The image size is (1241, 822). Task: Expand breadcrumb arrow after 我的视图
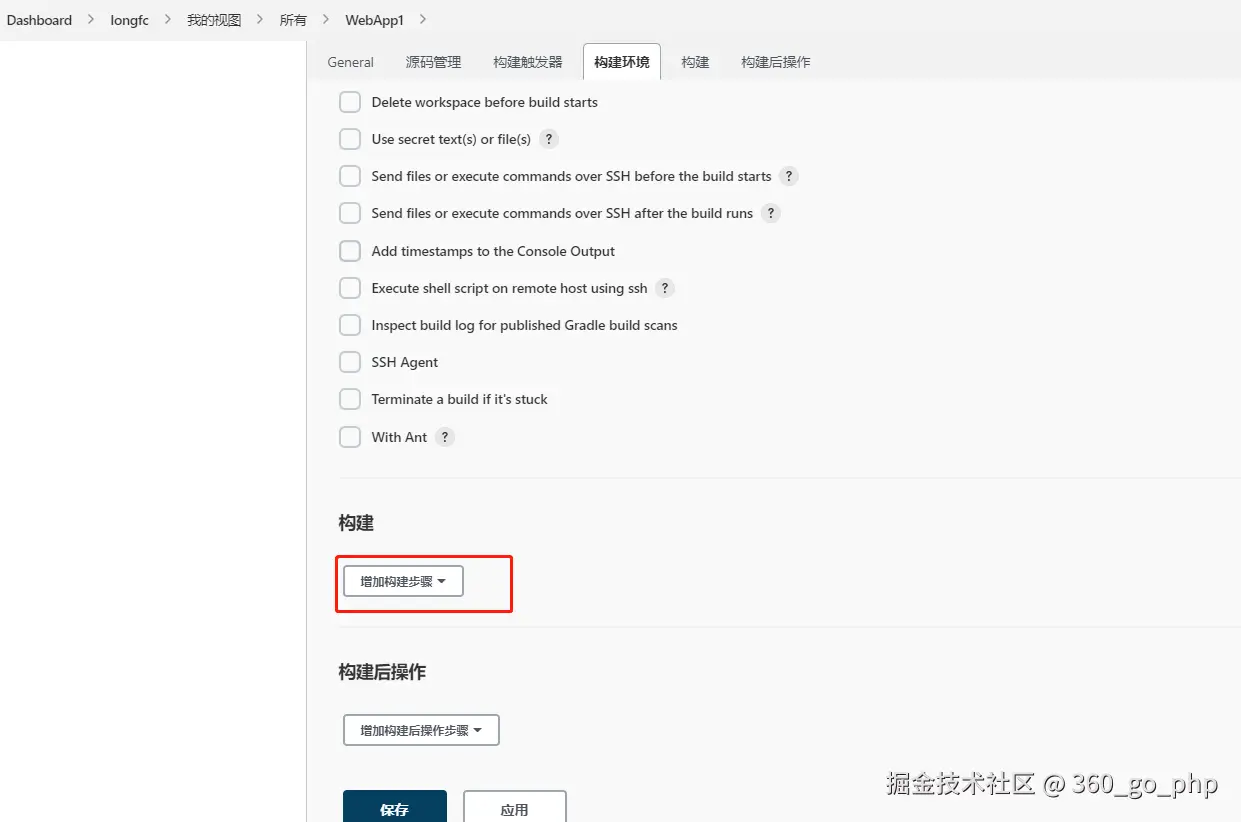[x=260, y=20]
